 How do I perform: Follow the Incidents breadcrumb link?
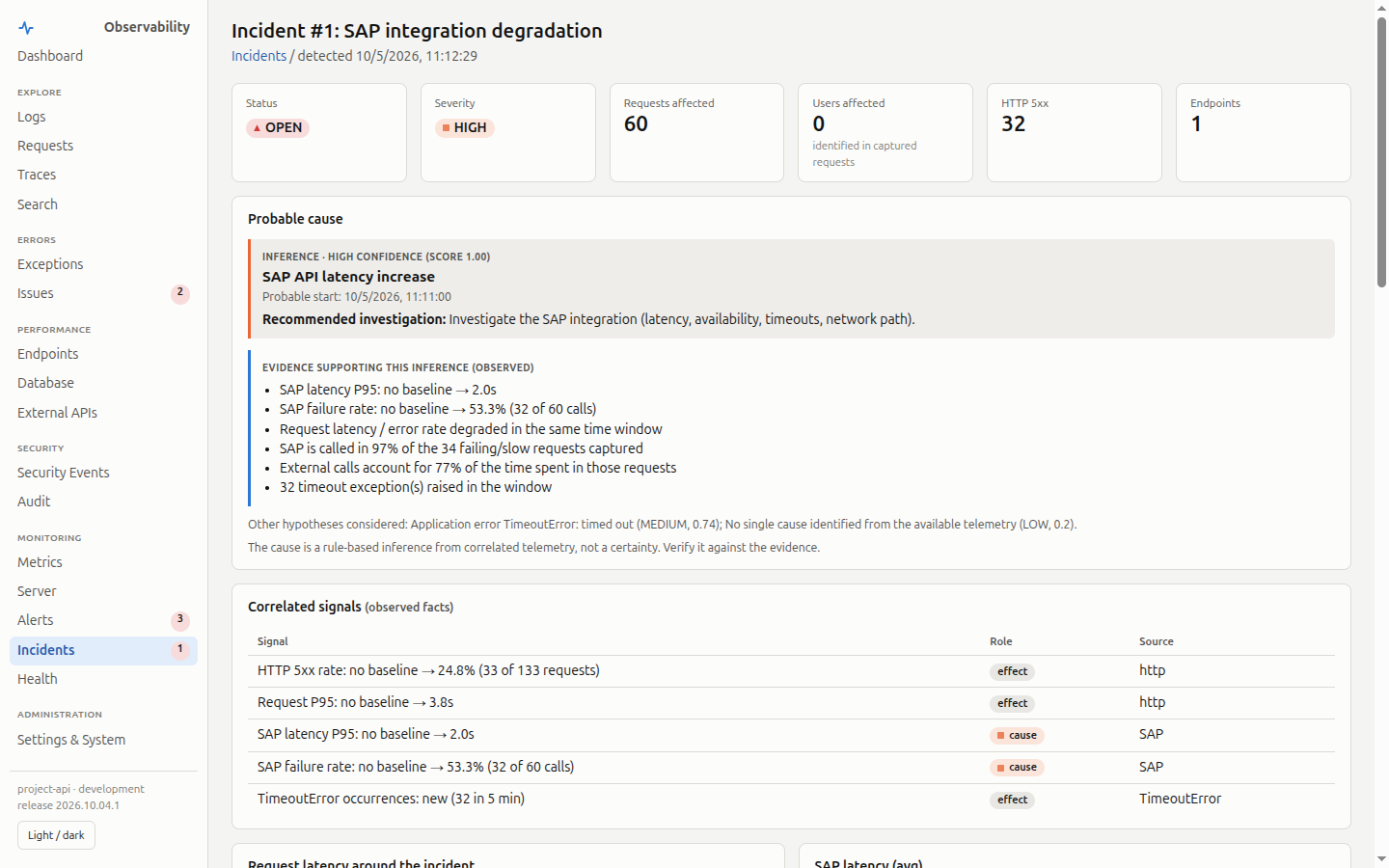click(x=259, y=56)
